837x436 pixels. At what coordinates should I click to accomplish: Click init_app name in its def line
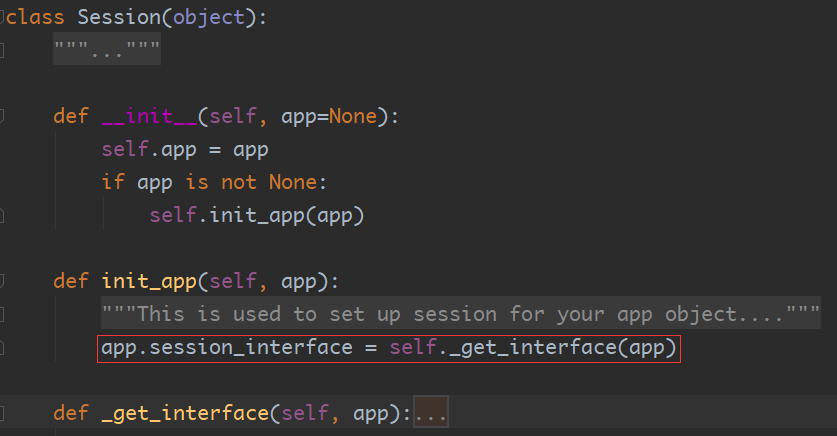[149, 282]
